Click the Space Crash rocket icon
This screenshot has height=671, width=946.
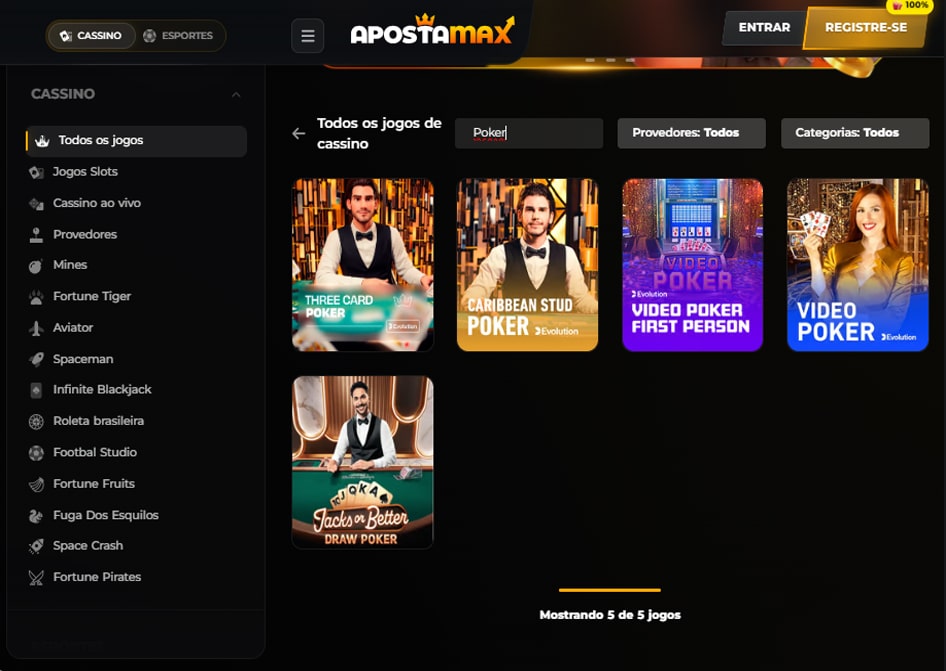[x=36, y=546]
